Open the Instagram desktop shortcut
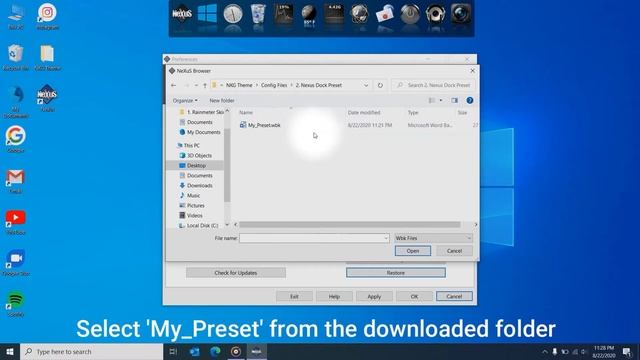640x360 pixels. (47, 16)
